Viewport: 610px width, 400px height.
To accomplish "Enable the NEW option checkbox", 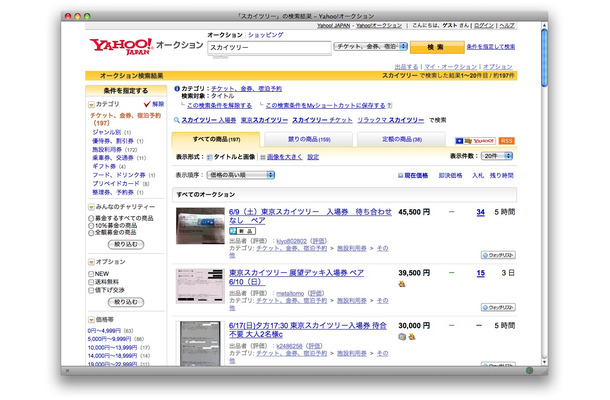I will pos(91,274).
